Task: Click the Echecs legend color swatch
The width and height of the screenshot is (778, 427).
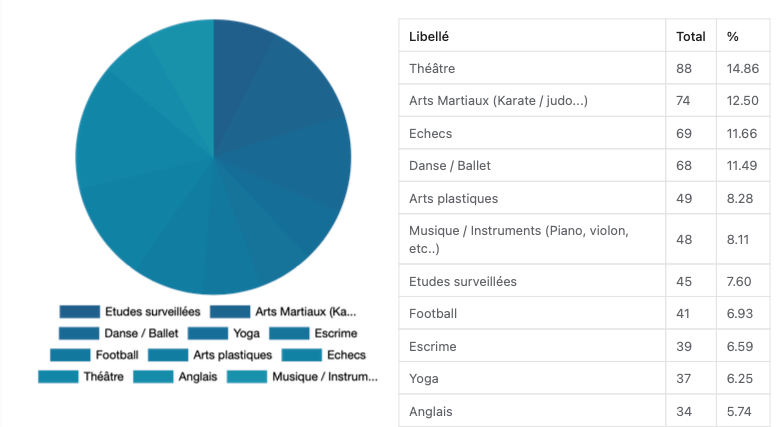Action: (x=302, y=355)
